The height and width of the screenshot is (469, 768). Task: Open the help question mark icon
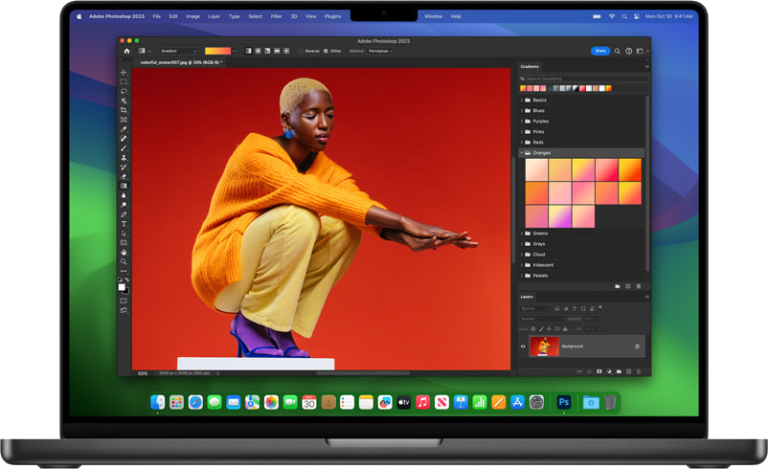[628, 51]
